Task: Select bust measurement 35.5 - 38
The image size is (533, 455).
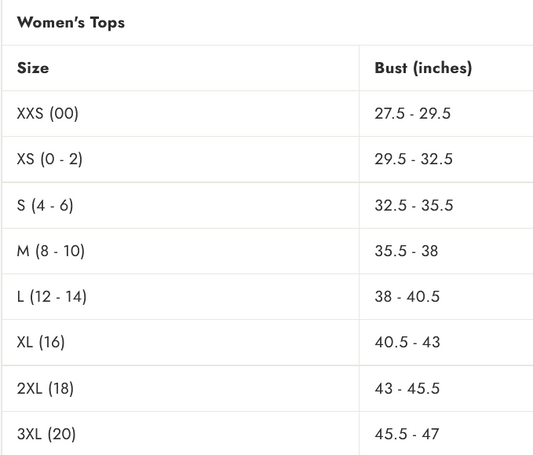Action: pyautogui.click(x=406, y=251)
